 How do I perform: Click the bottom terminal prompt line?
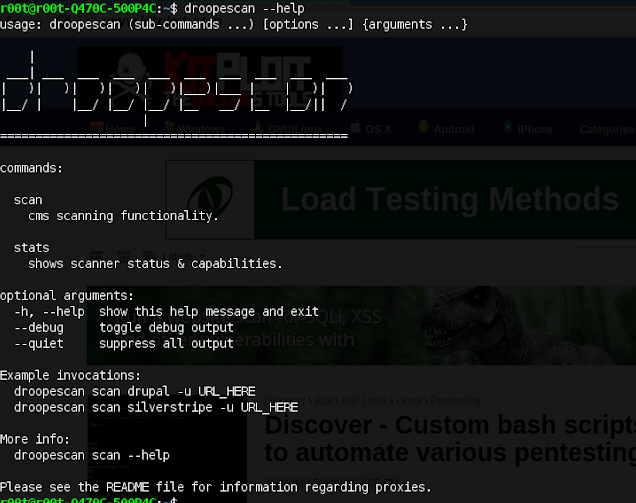tap(88, 500)
